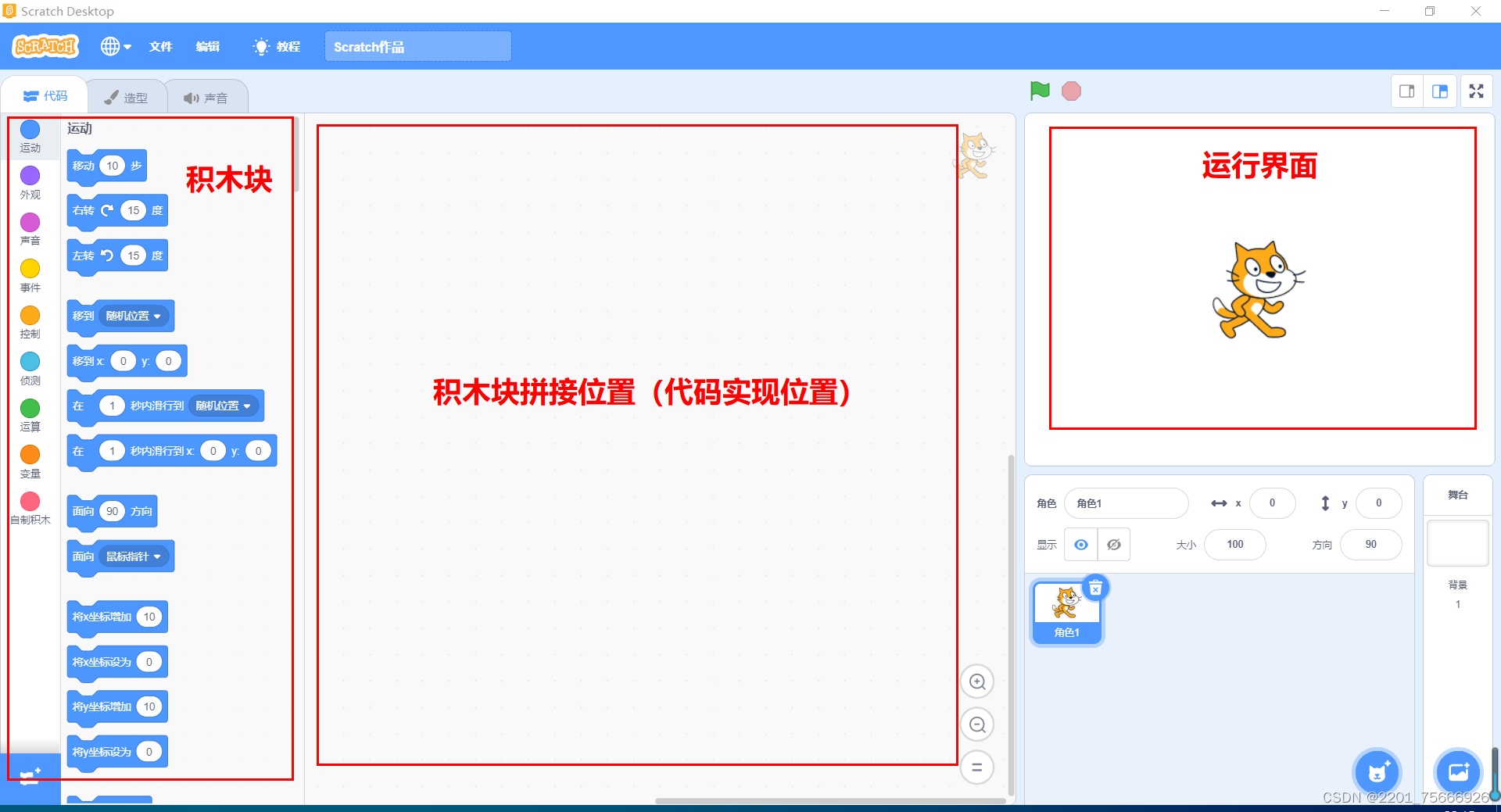Select the 运动 (Motion) block category
This screenshot has height=812, width=1501.
coord(30,136)
